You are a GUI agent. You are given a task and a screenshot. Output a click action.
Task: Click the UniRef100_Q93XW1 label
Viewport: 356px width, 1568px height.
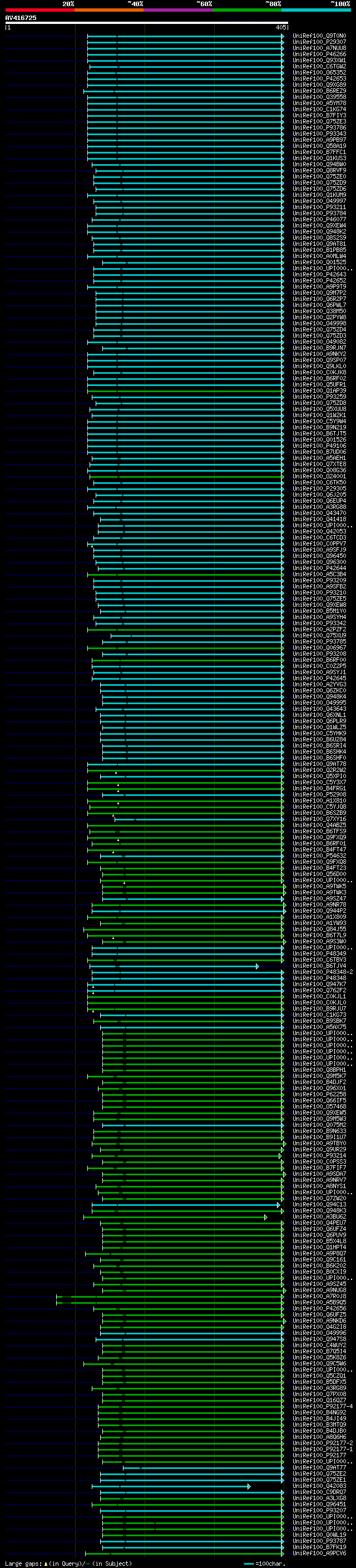[x=319, y=60]
